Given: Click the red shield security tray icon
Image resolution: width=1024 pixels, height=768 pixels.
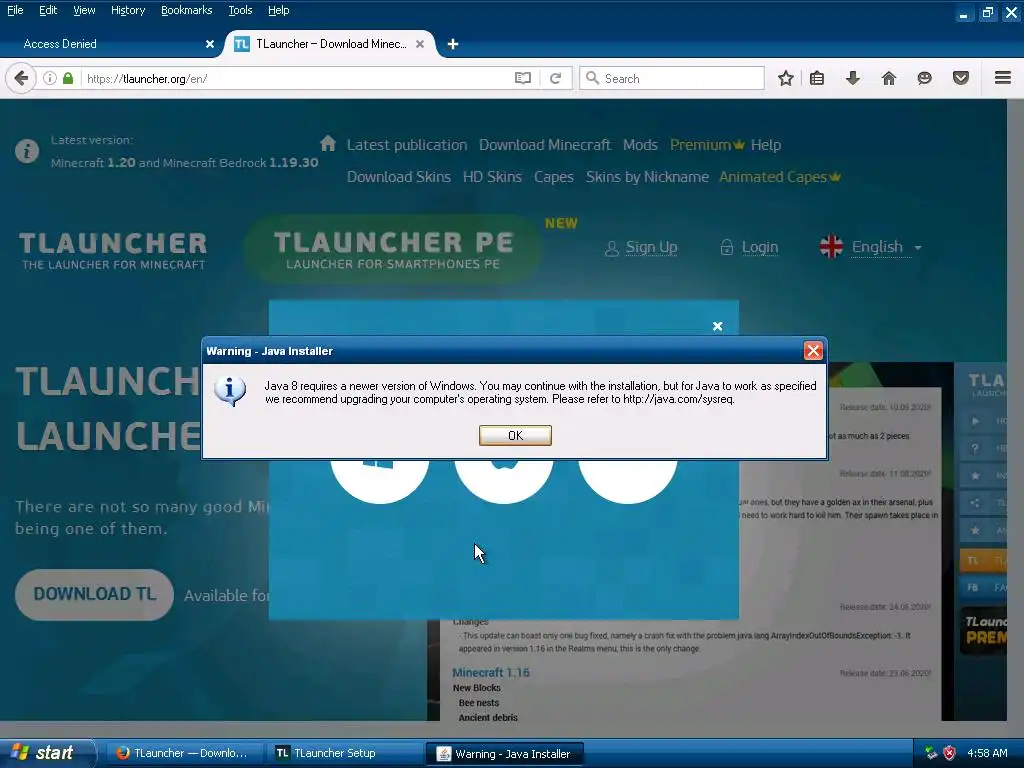Looking at the screenshot, I should [x=949, y=753].
